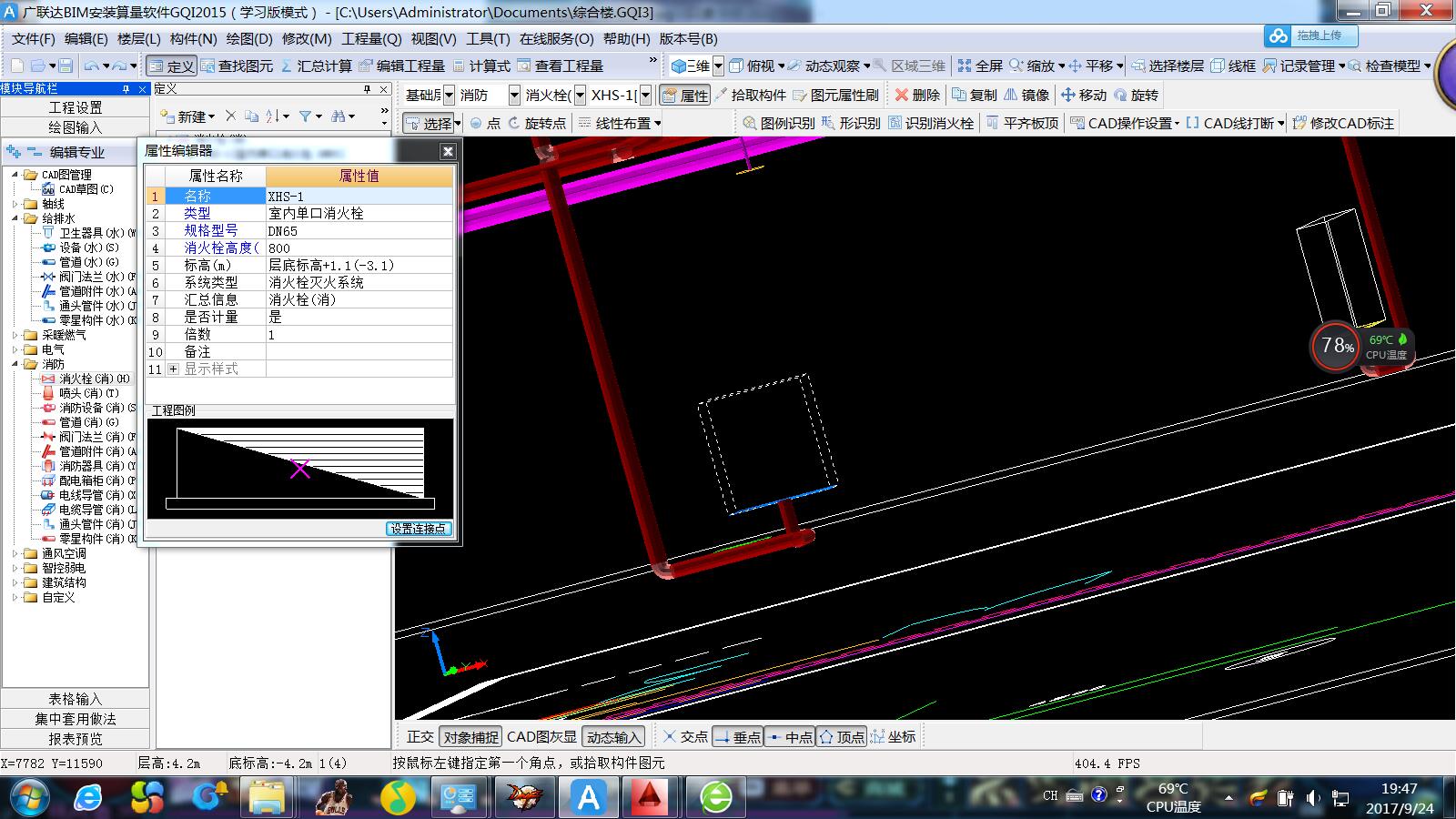Open 文件(F) menu

(x=34, y=38)
